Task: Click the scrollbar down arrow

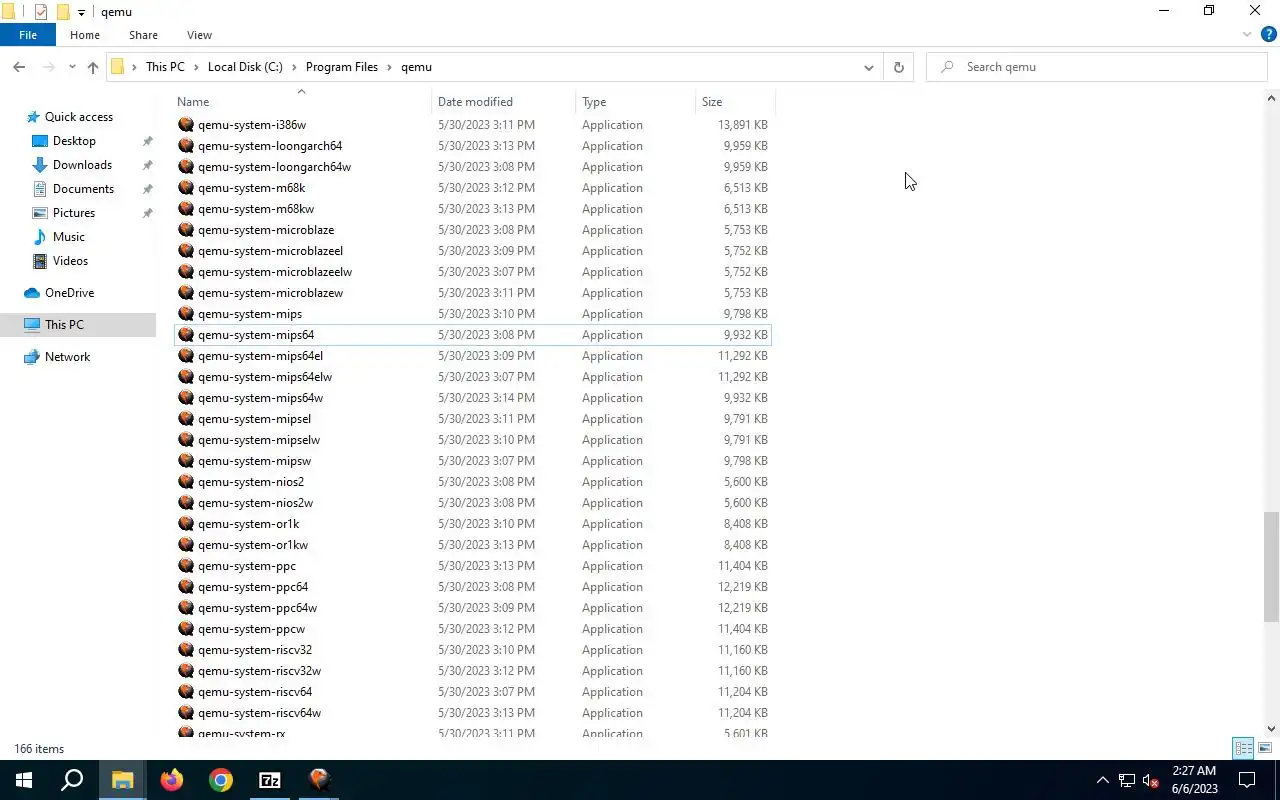Action: point(1272,730)
